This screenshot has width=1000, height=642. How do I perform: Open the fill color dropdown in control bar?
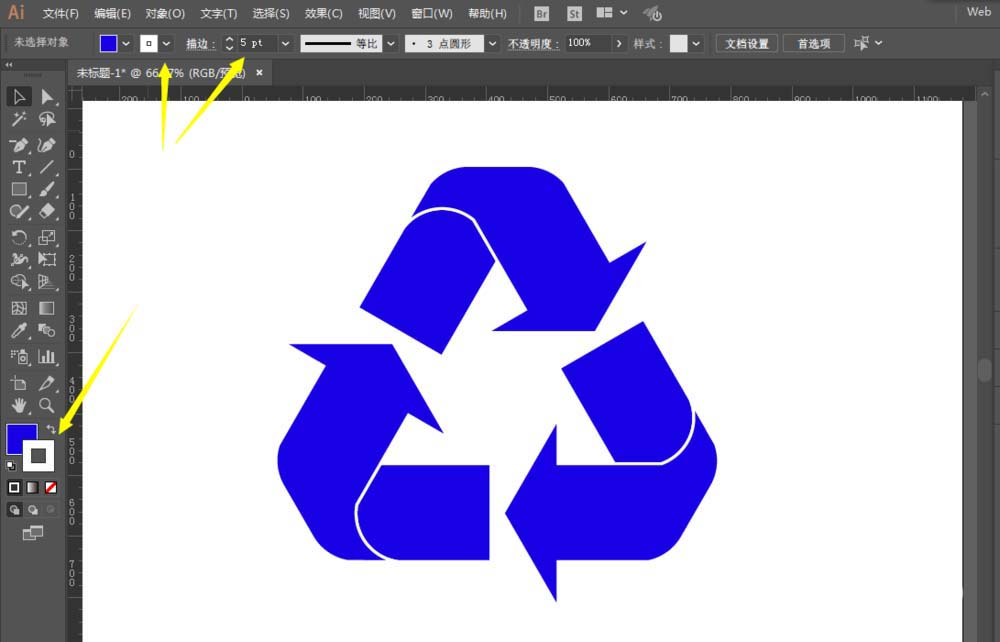click(126, 43)
